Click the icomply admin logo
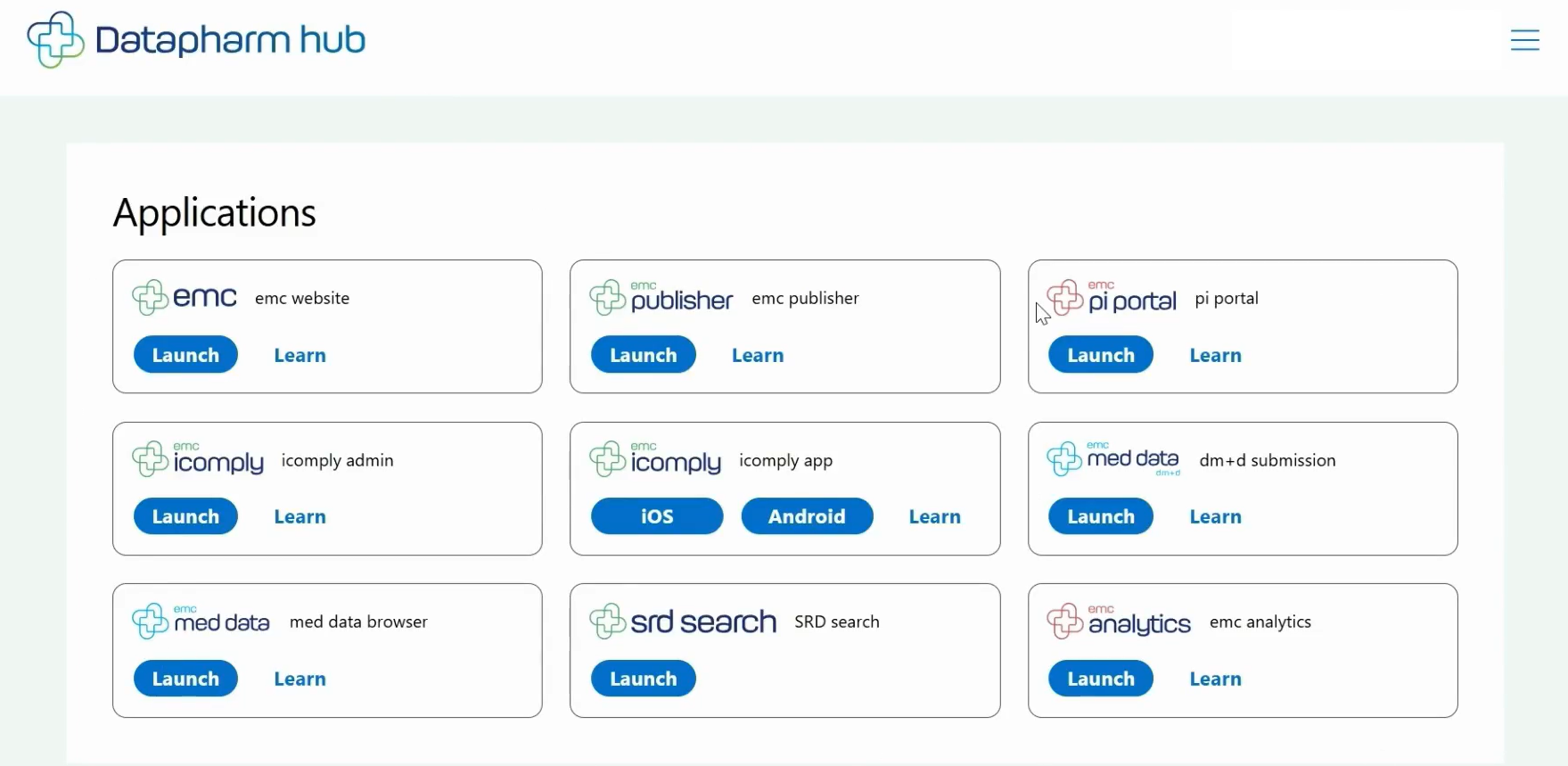The height and width of the screenshot is (766, 1568). [x=198, y=459]
